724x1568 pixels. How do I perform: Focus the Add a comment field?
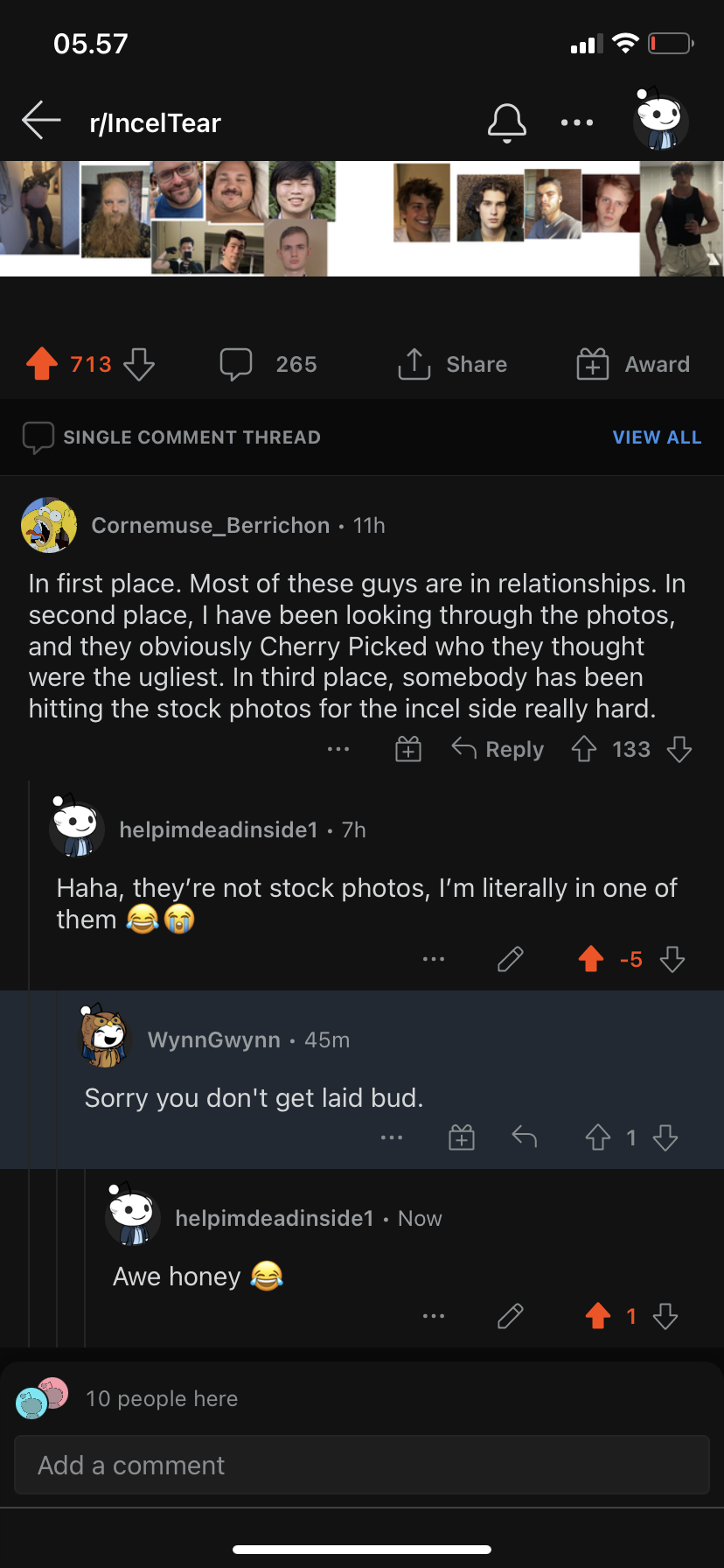point(362,1465)
